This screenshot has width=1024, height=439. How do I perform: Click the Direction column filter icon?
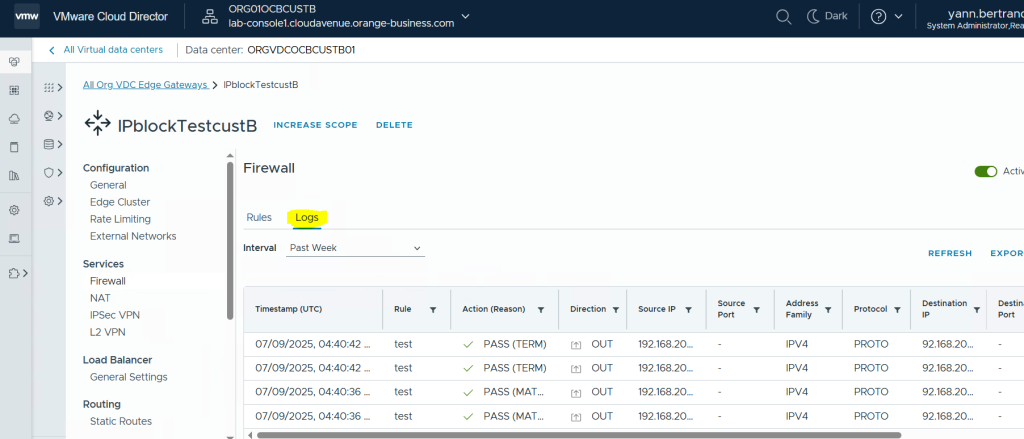[x=616, y=310]
